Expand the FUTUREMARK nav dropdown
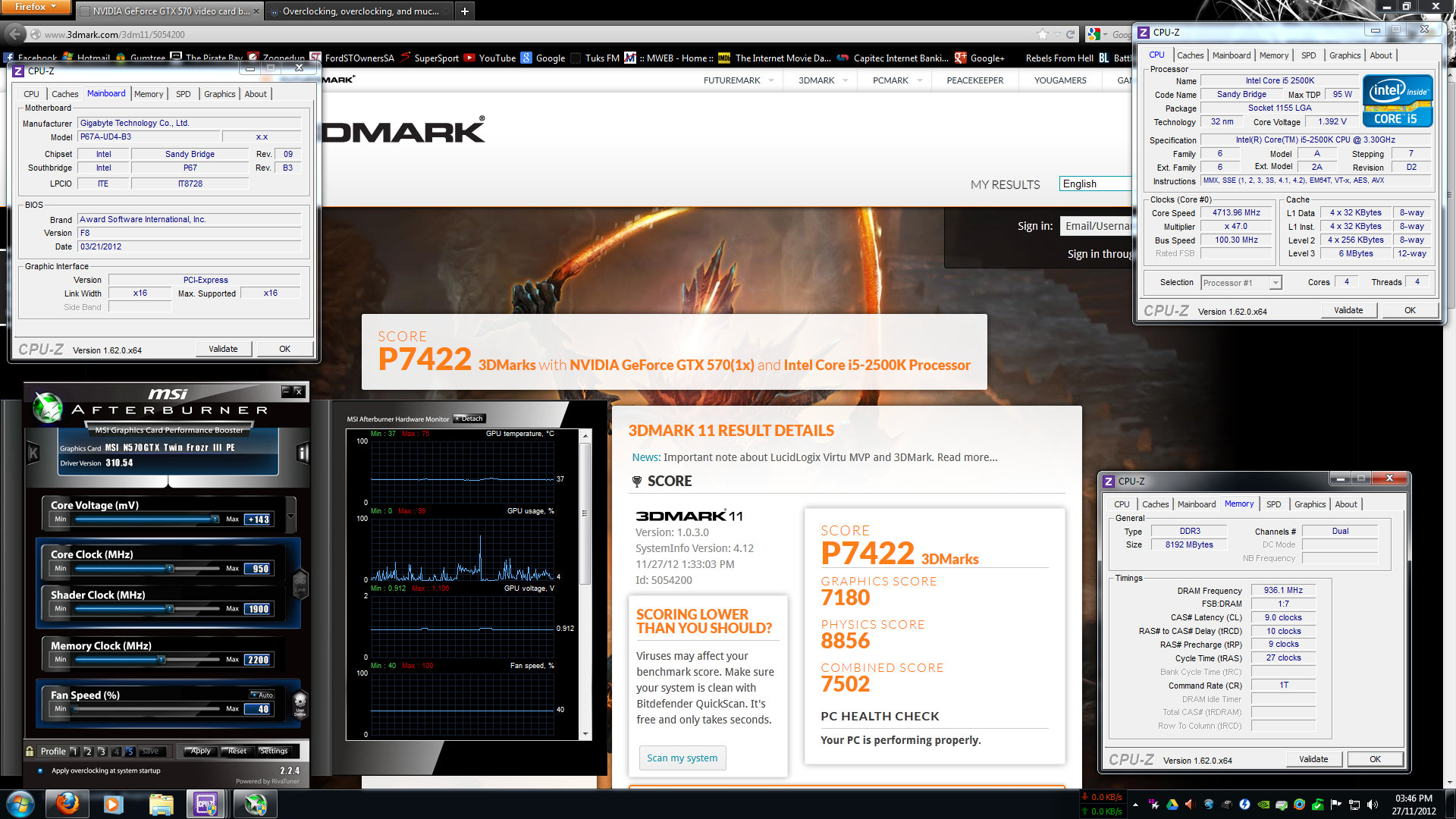 click(771, 80)
